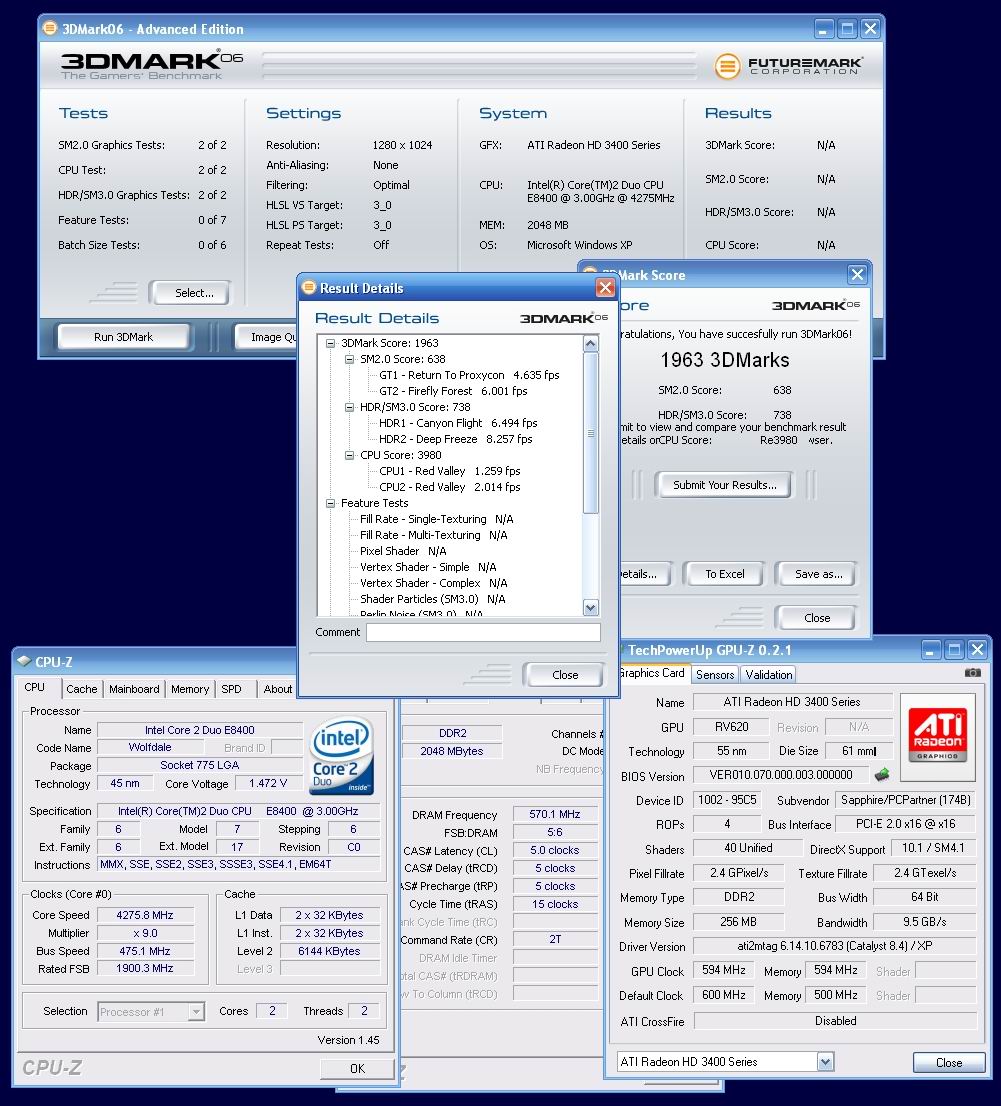Screen dimensions: 1001x1106
Task: Select GT2 - Firefly Forest row
Action: click(x=453, y=391)
